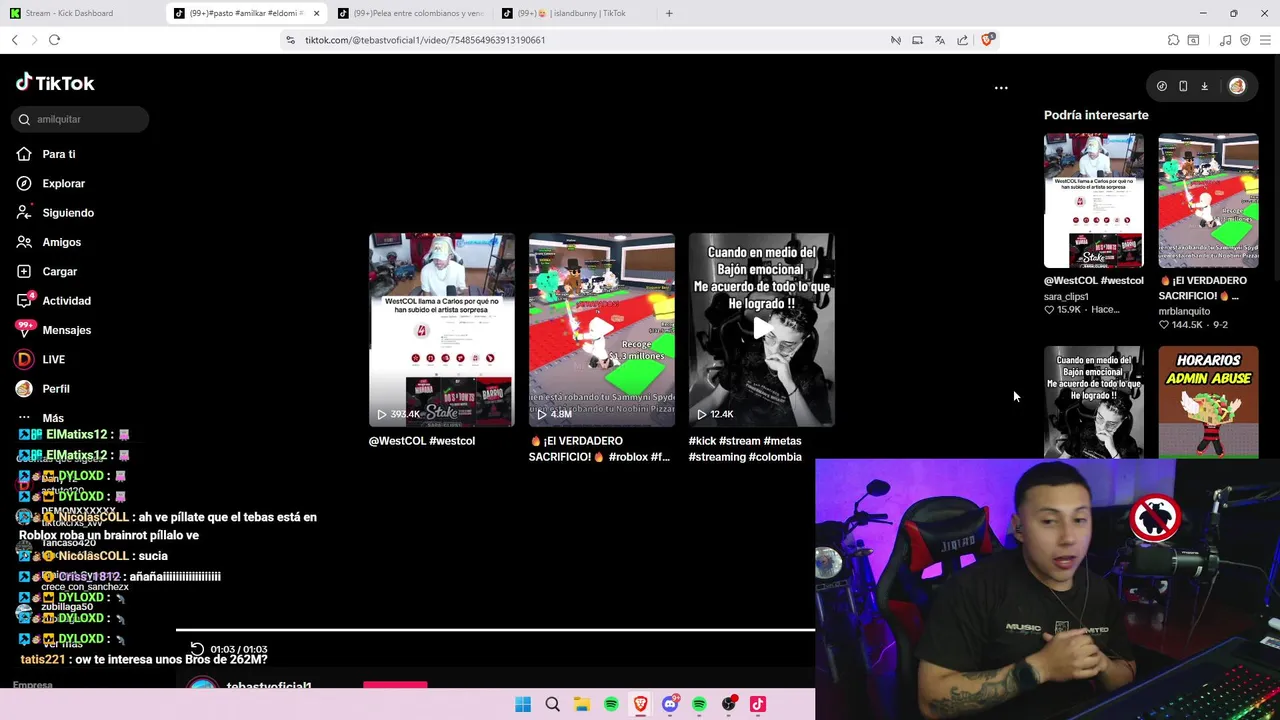
Task: Open a new browser tab
Action: (669, 13)
